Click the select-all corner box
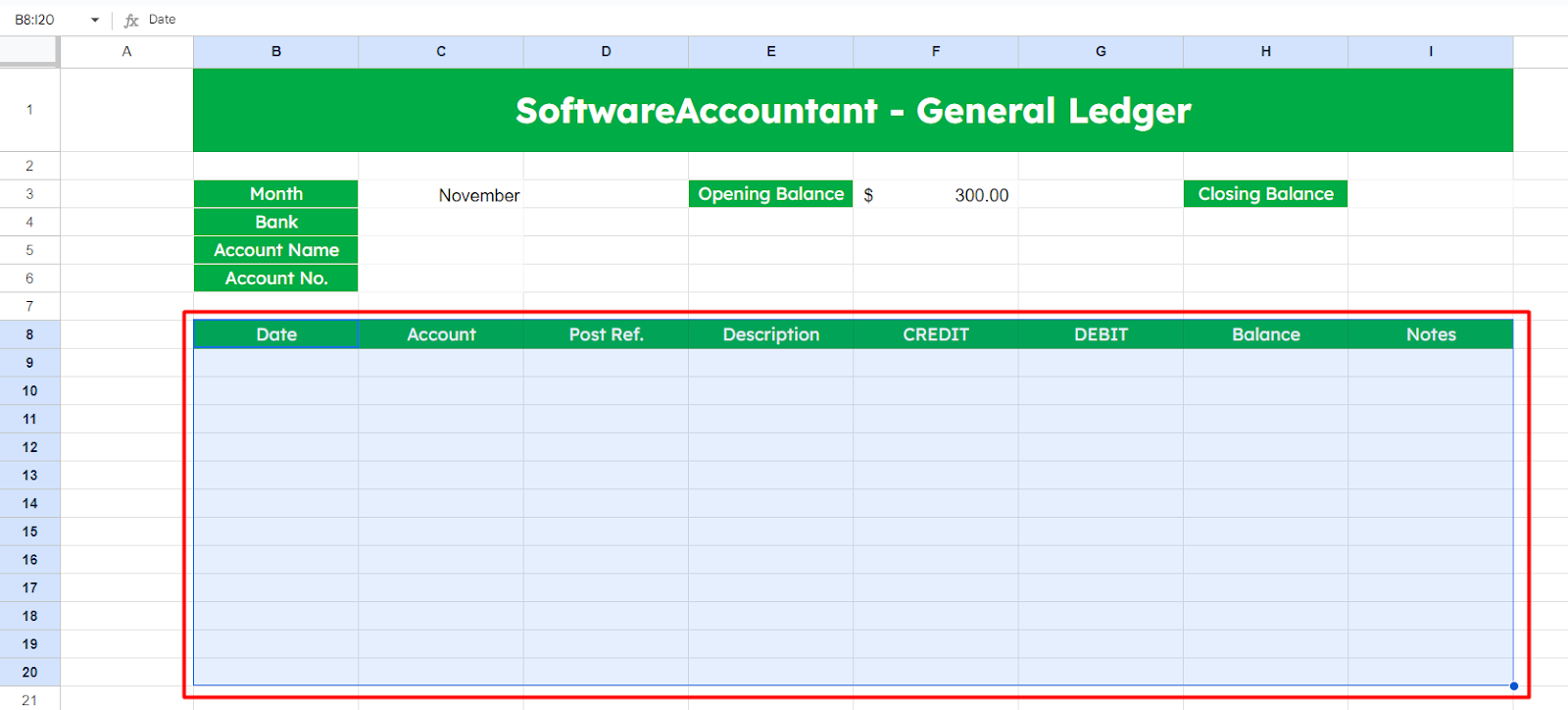 pos(29,52)
